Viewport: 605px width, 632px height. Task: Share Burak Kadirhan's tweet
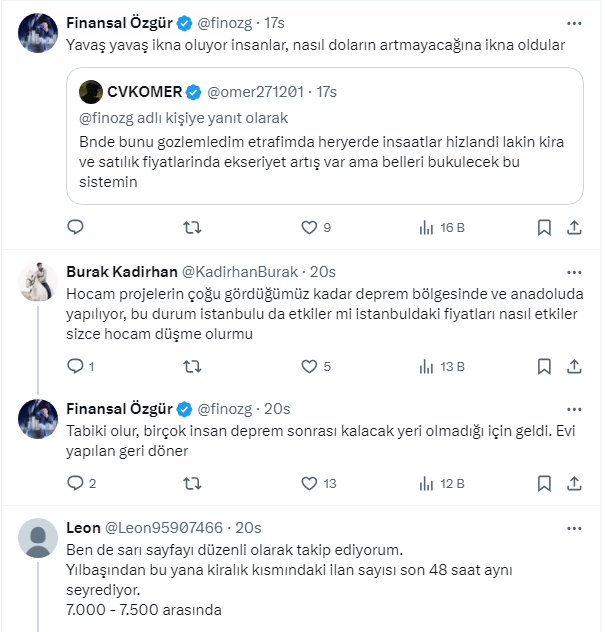coord(574,366)
